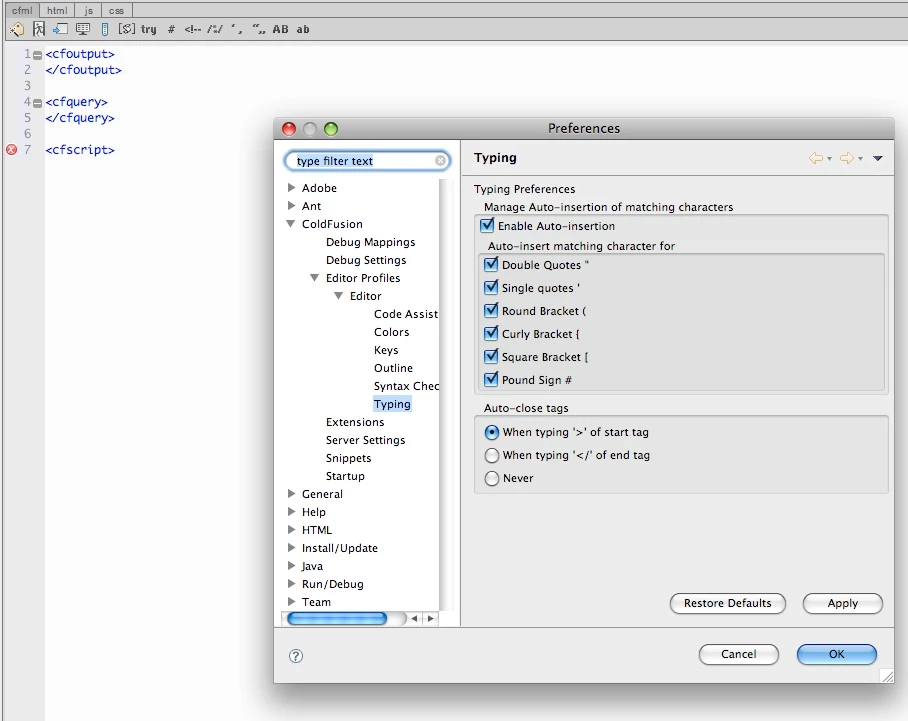Select Colors in the preferences tree
Screen dimensions: 908x721
(x=391, y=332)
